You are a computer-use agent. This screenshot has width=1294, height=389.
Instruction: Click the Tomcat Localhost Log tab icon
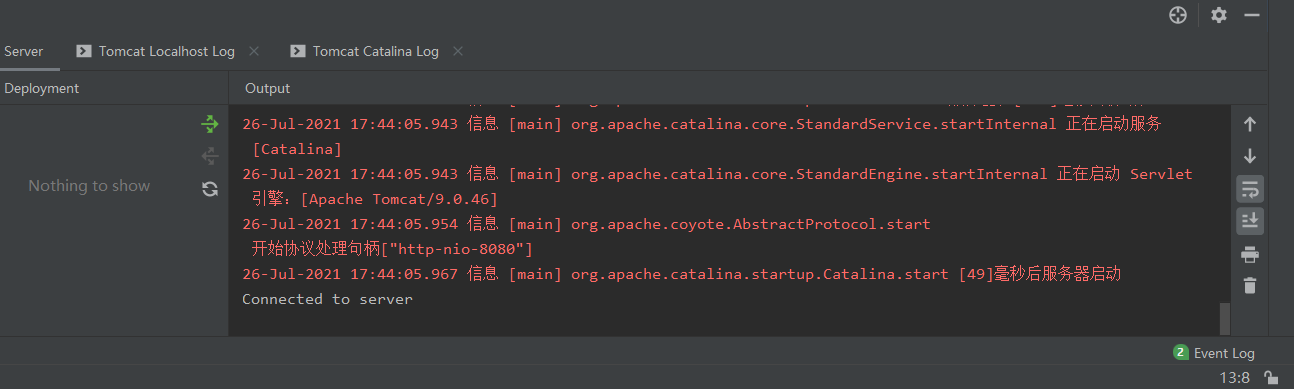click(84, 51)
